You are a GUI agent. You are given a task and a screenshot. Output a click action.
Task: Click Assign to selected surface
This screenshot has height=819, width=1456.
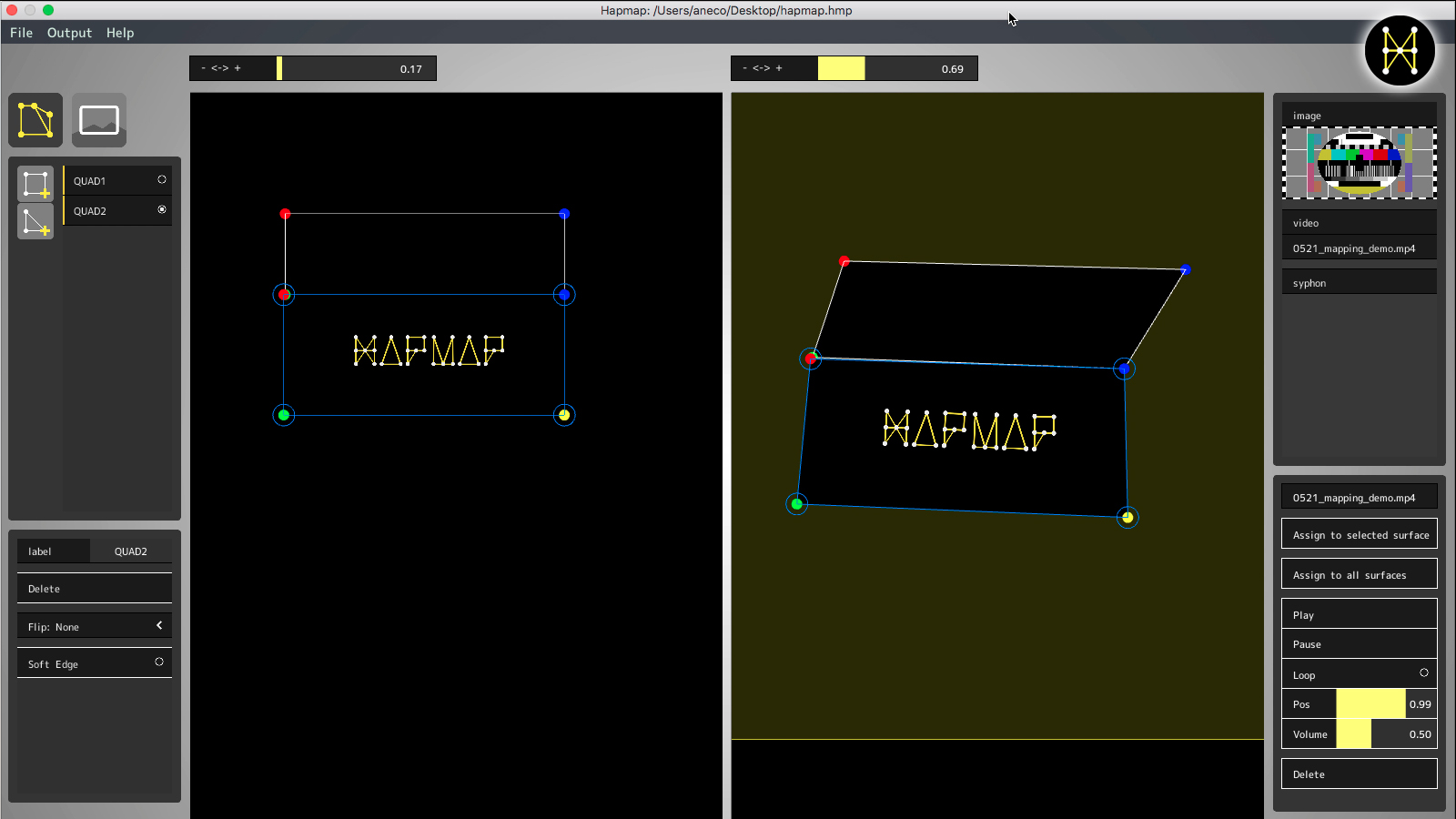[x=1360, y=535]
